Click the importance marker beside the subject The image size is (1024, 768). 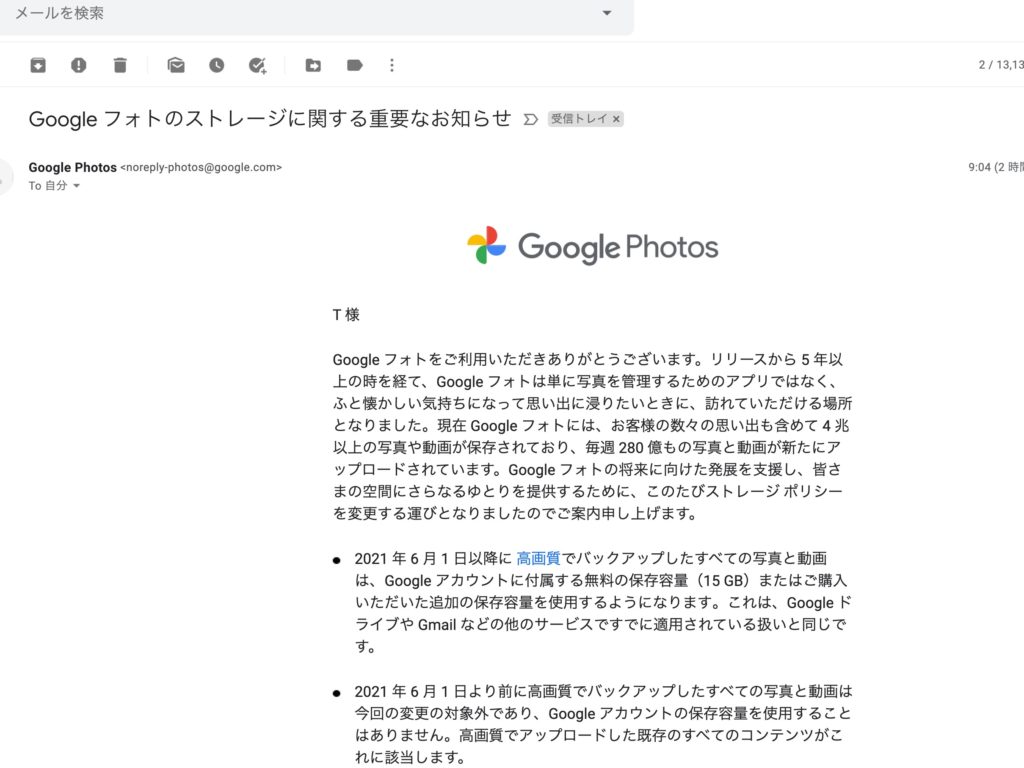tap(530, 120)
